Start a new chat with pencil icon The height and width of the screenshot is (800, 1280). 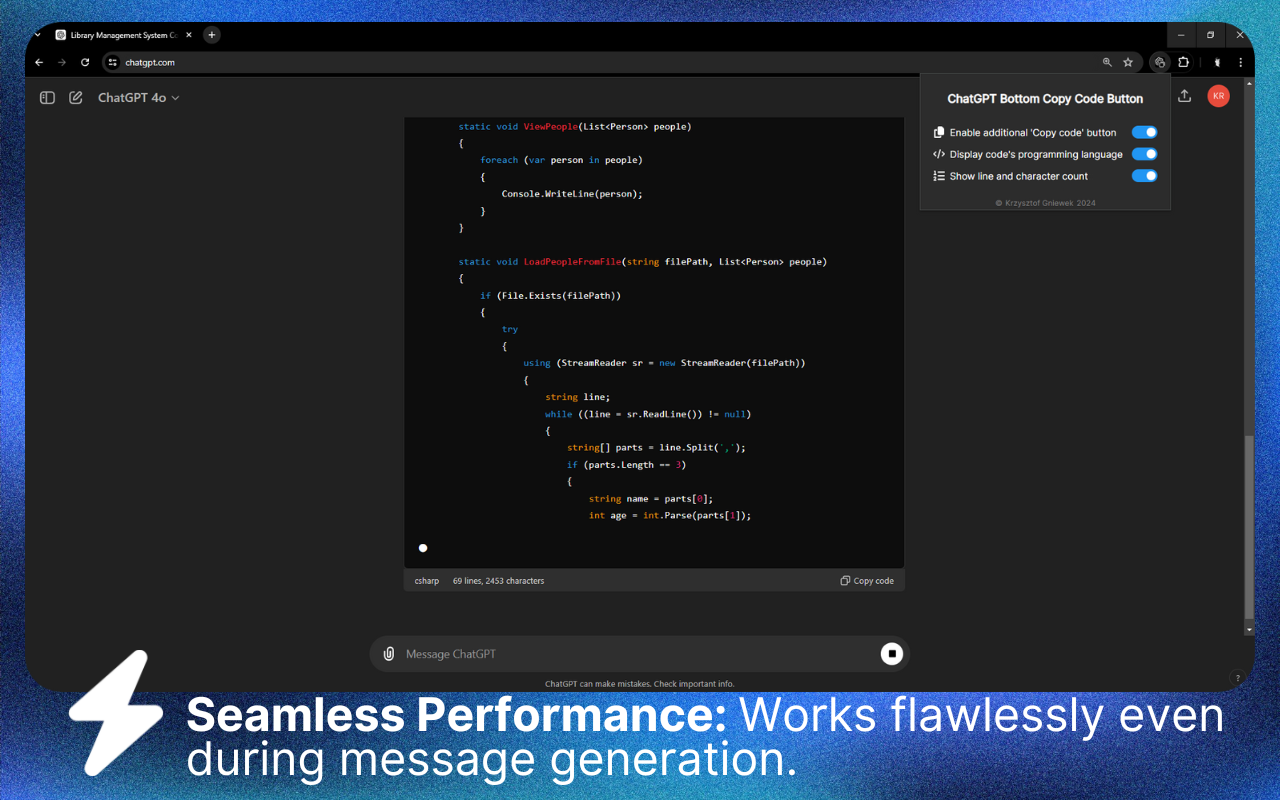76,98
